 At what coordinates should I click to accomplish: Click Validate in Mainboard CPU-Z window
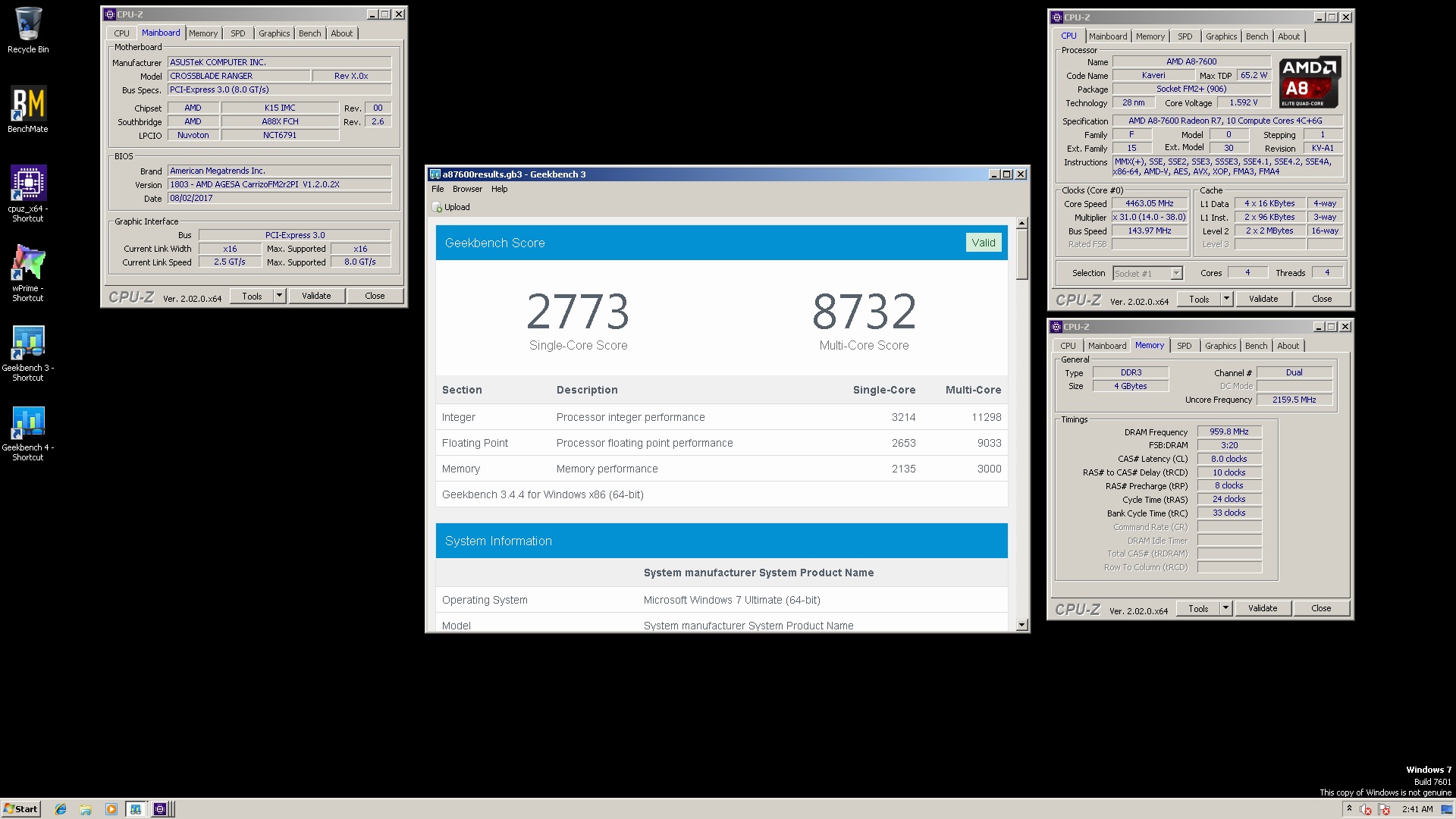(316, 296)
